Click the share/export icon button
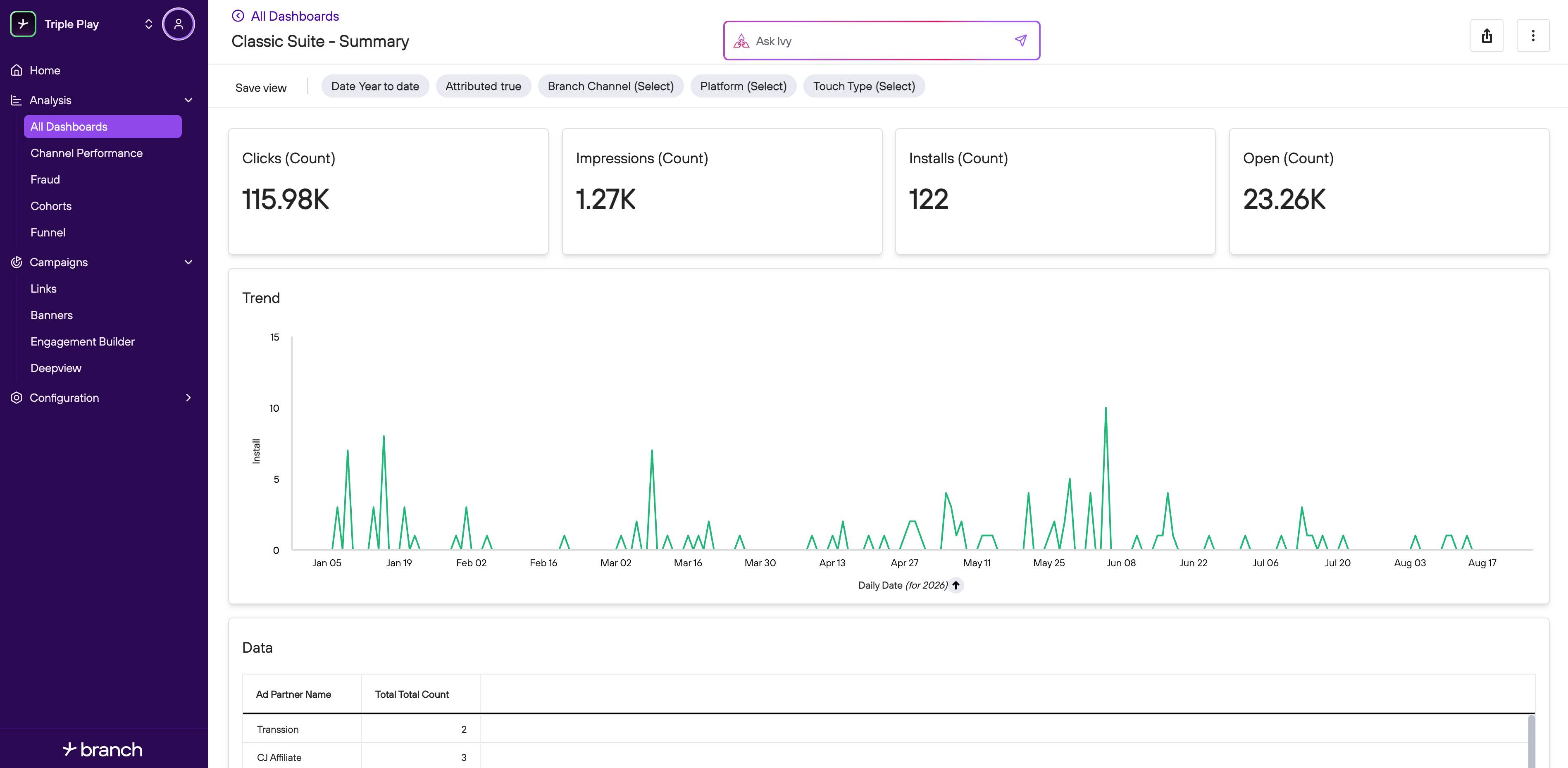Viewport: 1568px width, 768px height. click(x=1487, y=36)
